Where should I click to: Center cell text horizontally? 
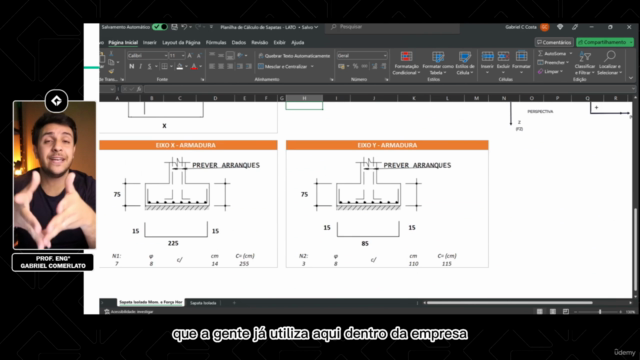point(221,67)
